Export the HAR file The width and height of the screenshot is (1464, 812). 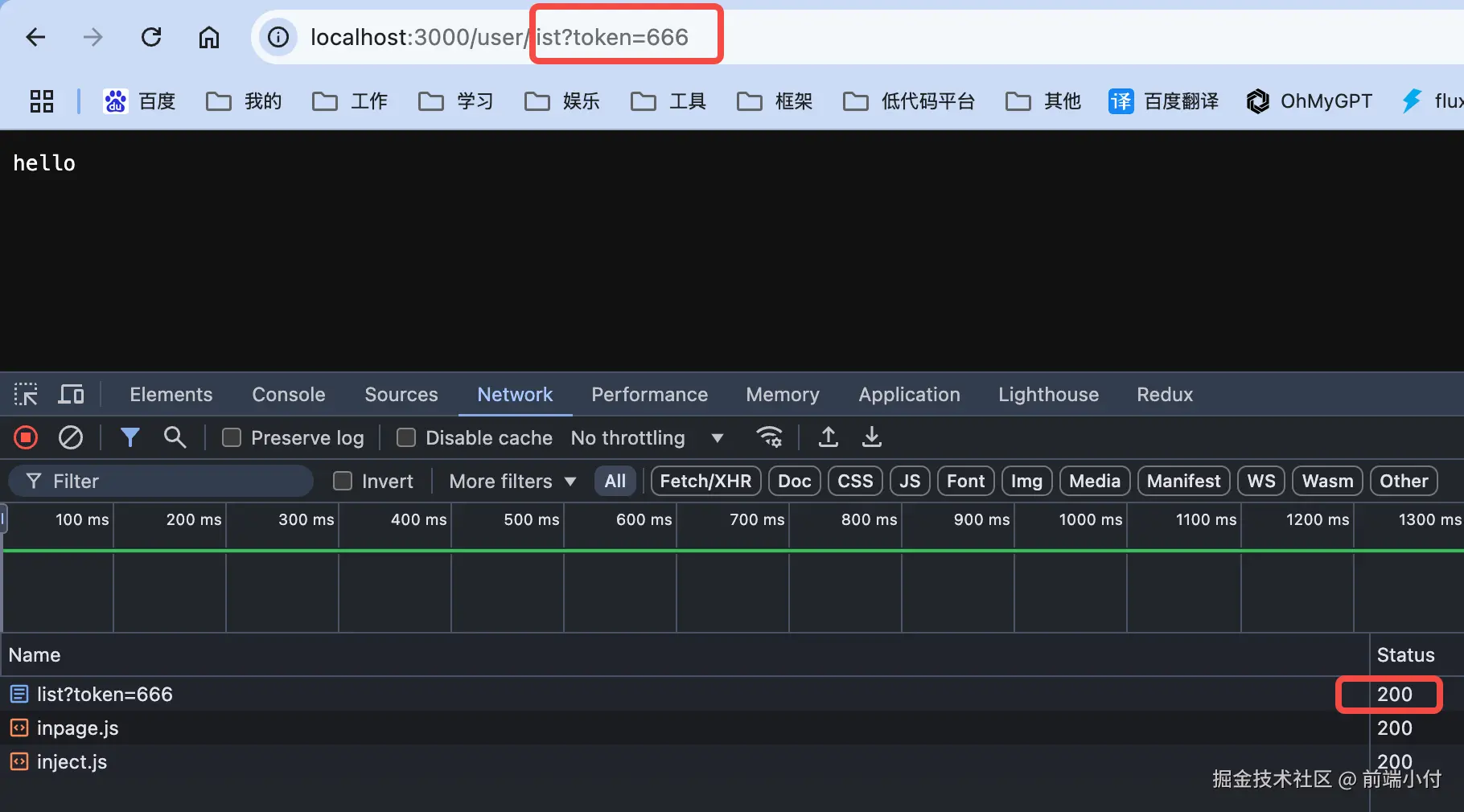tap(872, 437)
